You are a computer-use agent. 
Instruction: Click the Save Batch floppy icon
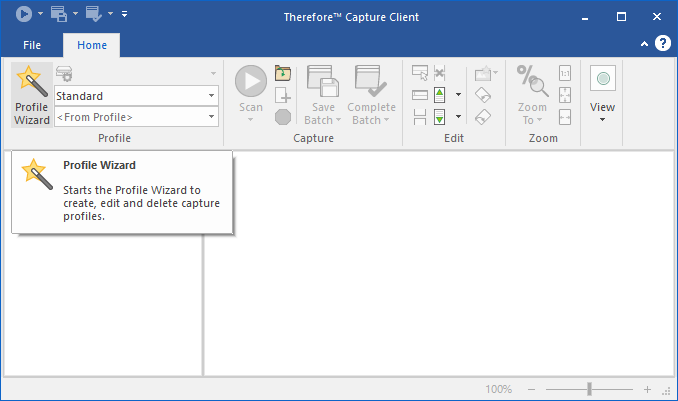click(323, 81)
